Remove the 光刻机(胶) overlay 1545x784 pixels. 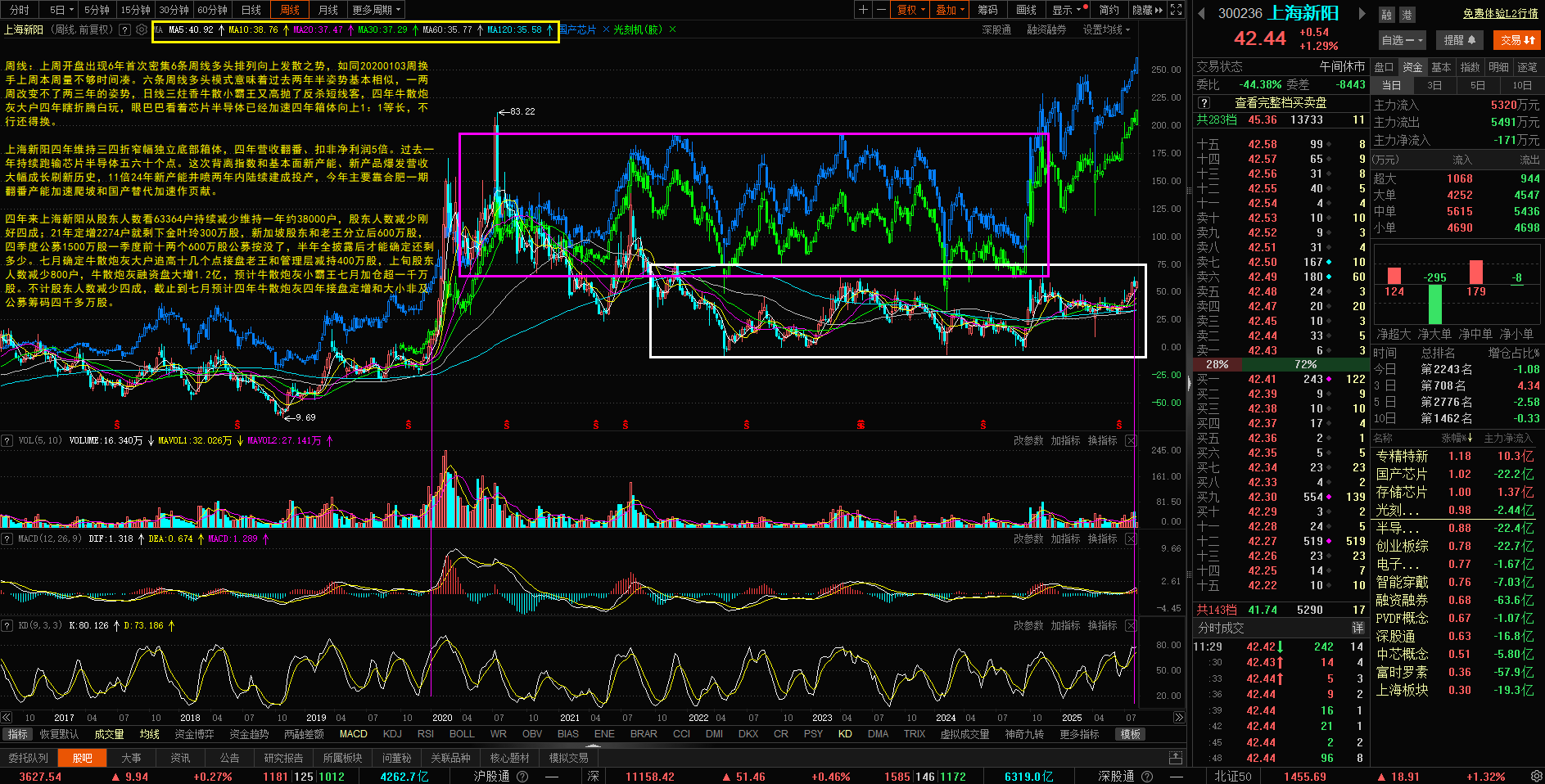(673, 29)
